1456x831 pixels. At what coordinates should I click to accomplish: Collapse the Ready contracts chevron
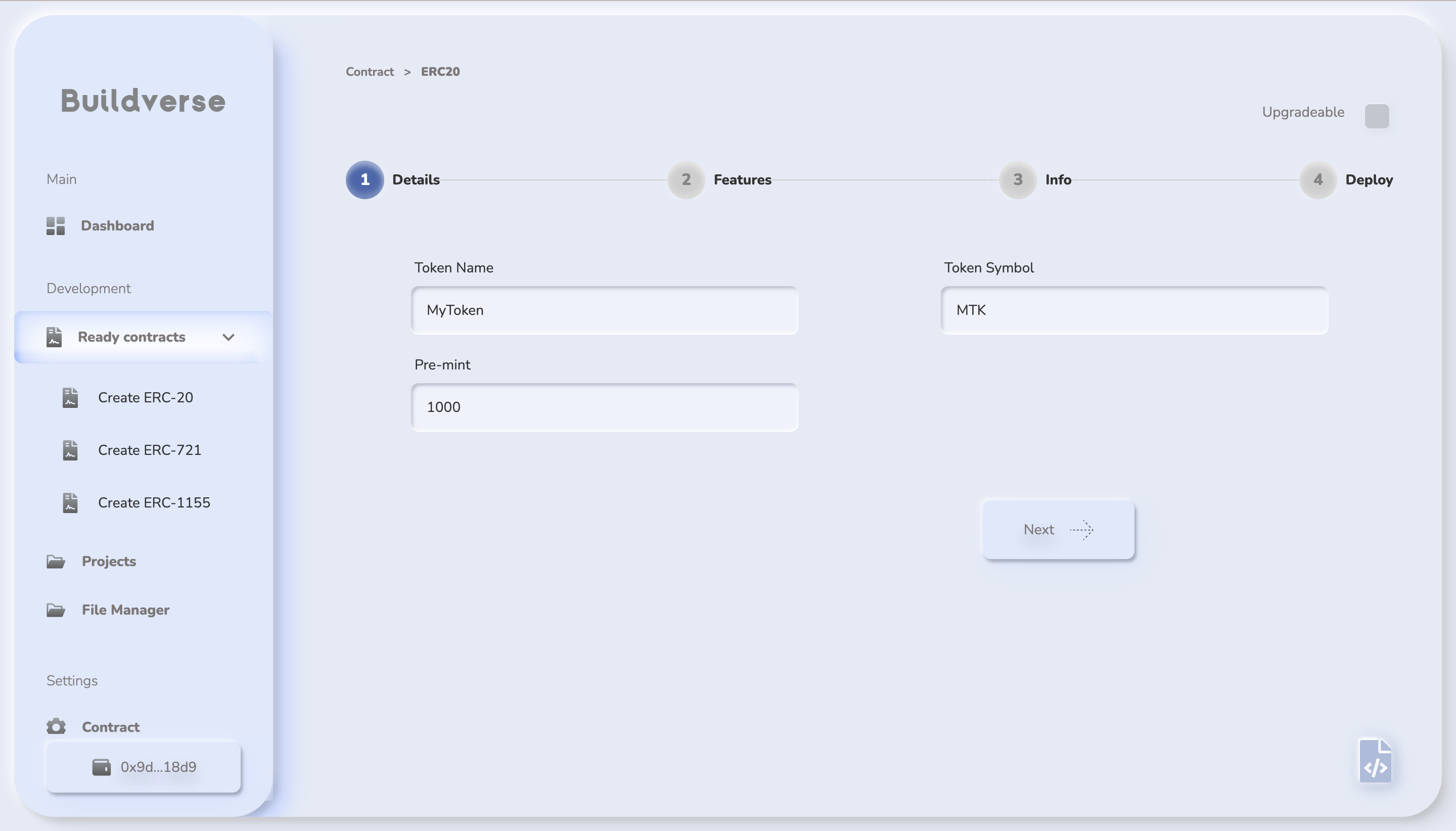point(229,337)
